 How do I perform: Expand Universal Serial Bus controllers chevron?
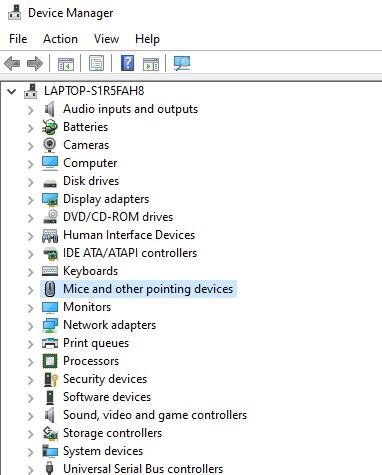tap(31, 470)
